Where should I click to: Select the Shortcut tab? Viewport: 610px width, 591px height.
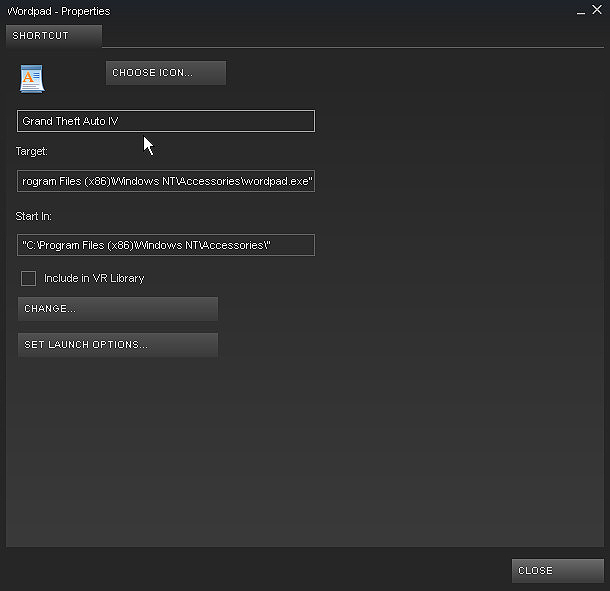54,36
